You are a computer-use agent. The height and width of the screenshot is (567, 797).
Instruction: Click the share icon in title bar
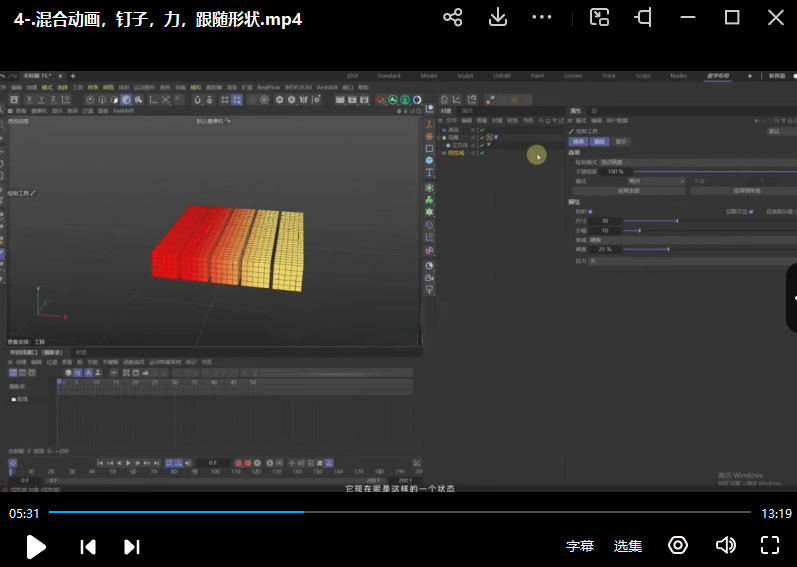tap(453, 18)
